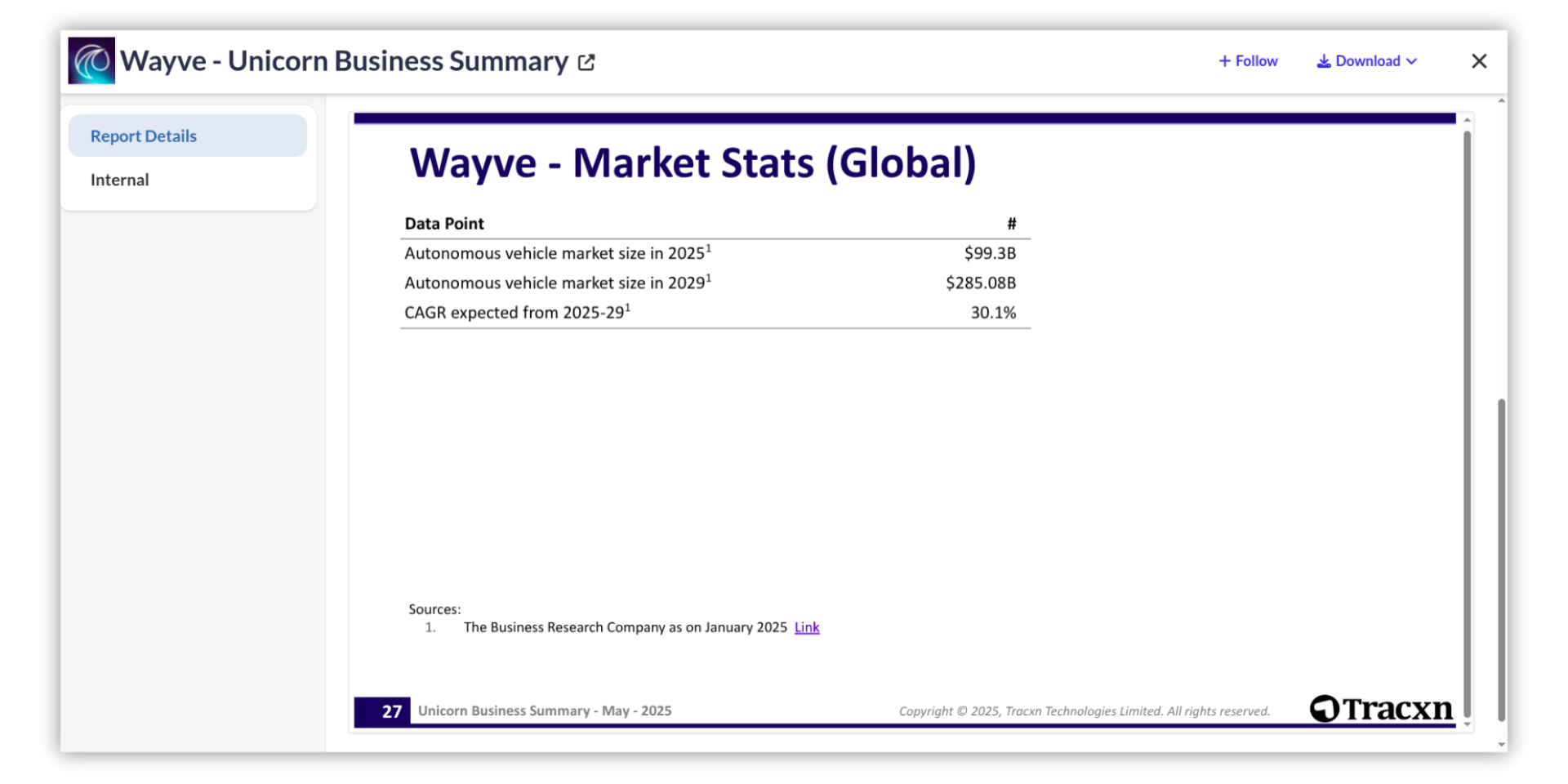
Task: Open the Business Research Company source Link
Action: point(806,627)
